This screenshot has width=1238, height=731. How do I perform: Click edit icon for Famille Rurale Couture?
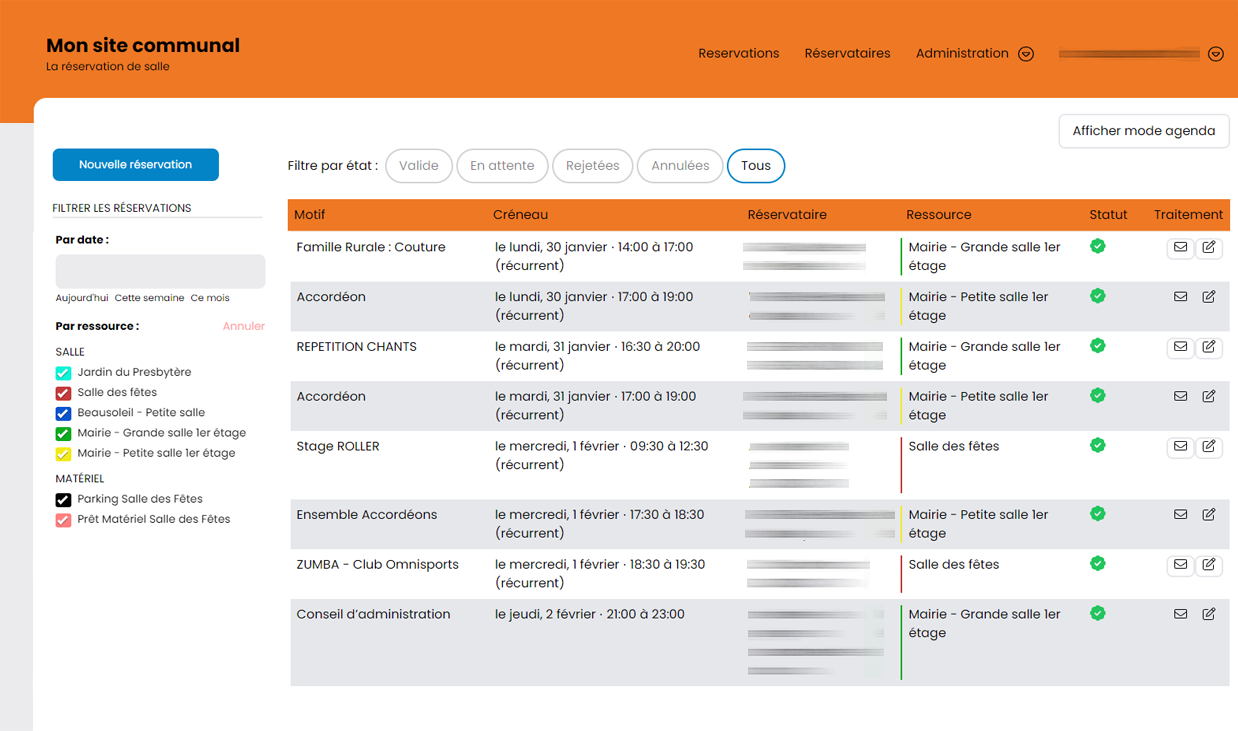coord(1209,247)
